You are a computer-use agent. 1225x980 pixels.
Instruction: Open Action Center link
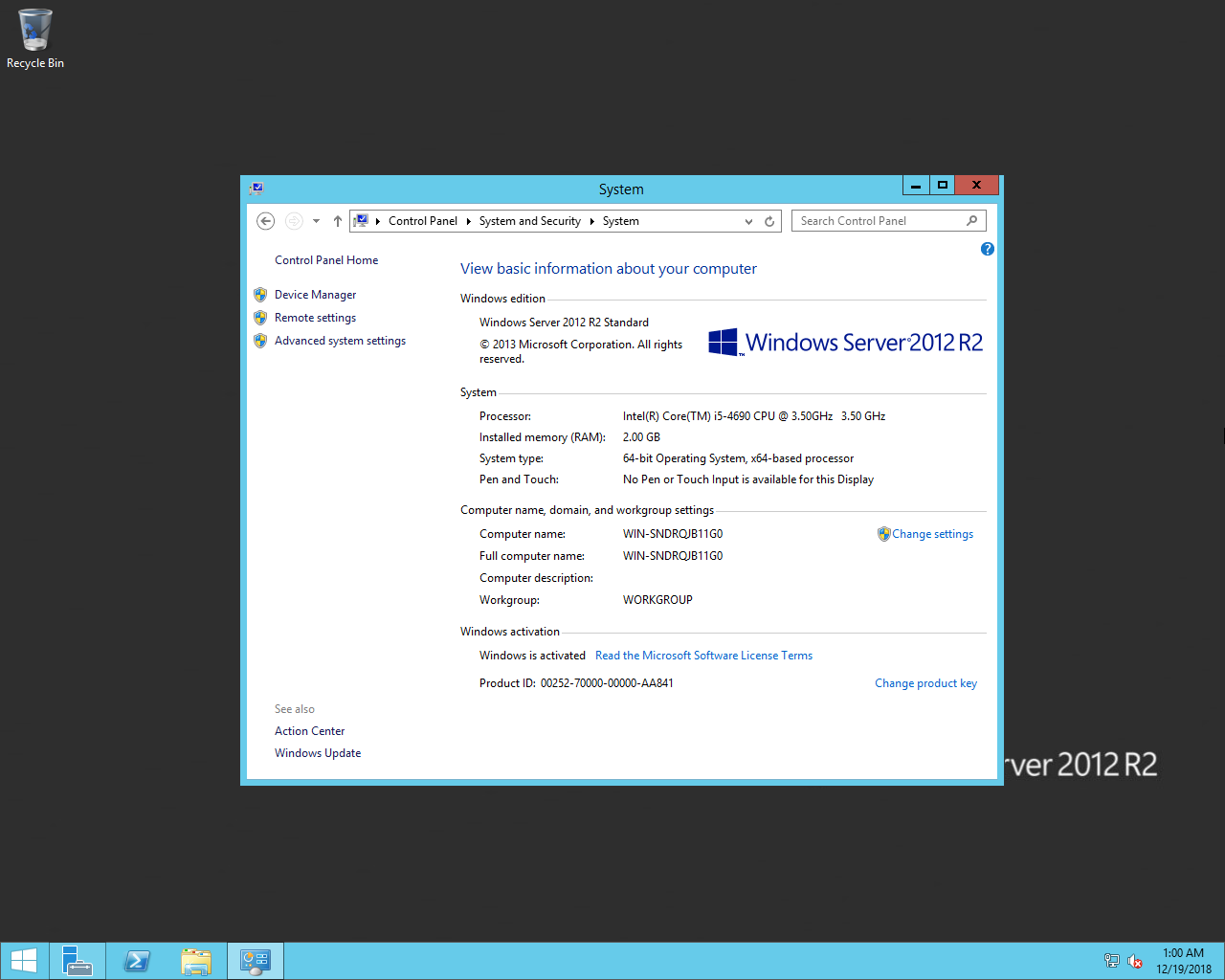pos(309,731)
